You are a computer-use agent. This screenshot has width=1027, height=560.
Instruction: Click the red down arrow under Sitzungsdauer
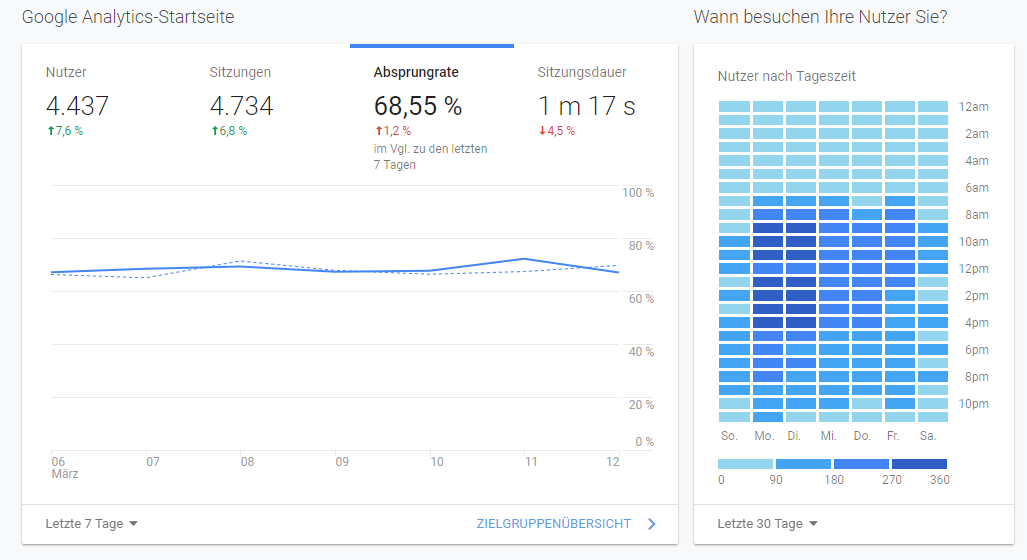point(542,131)
